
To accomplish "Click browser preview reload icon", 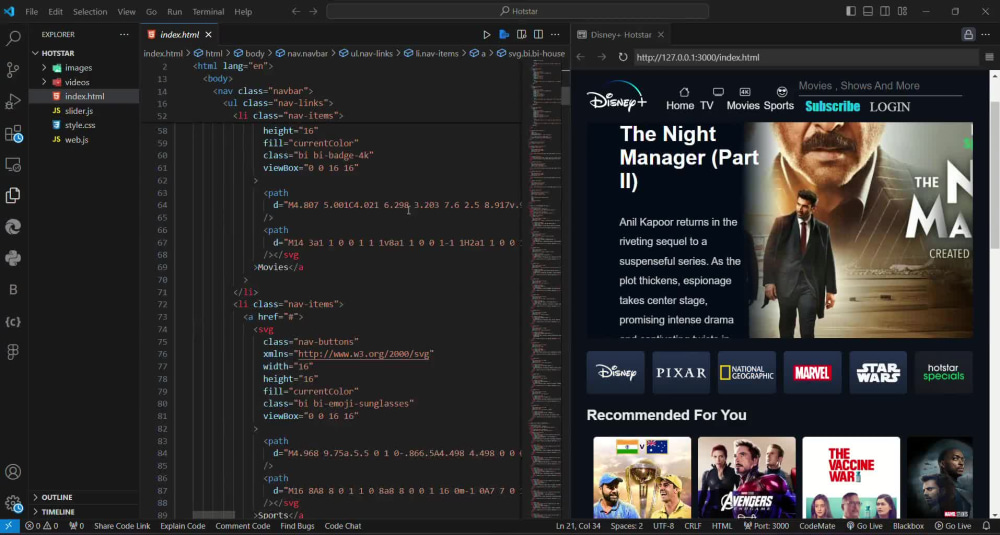I will [x=623, y=57].
